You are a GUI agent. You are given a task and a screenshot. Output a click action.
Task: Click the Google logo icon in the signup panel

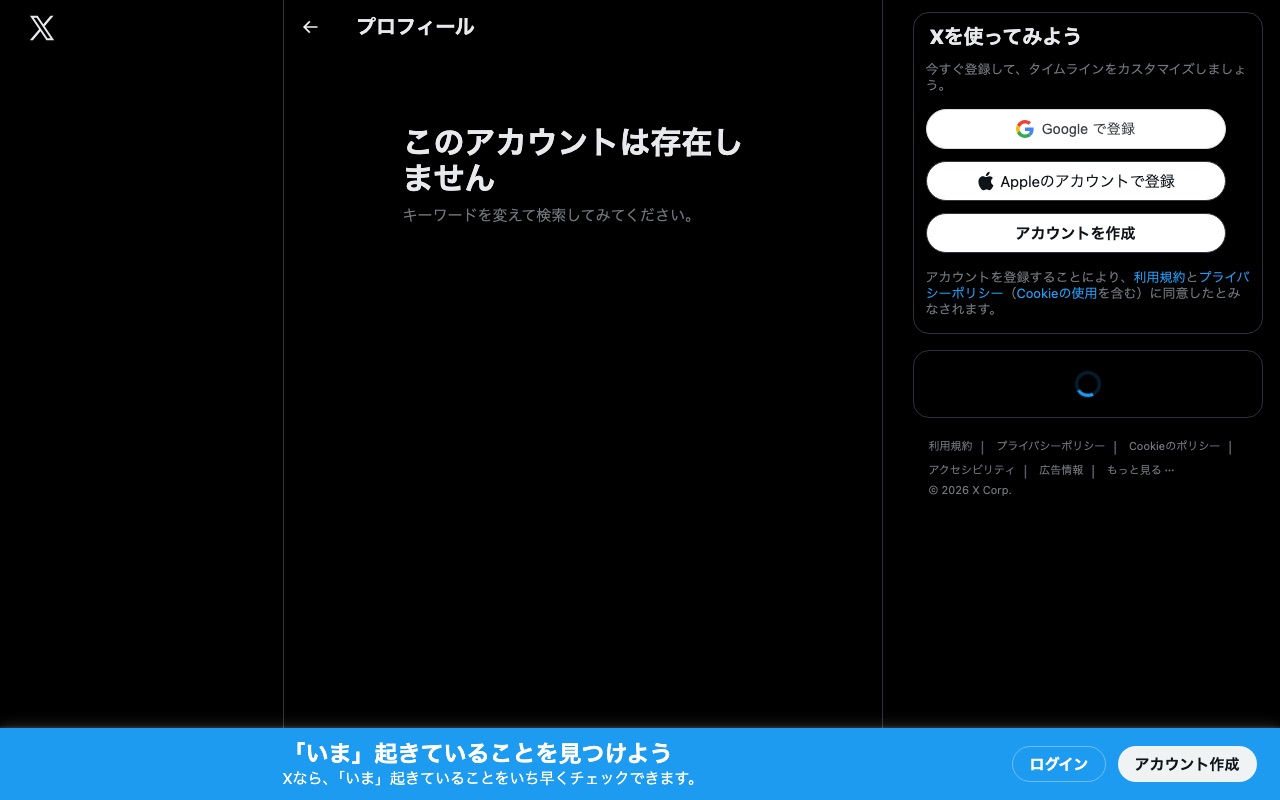1024,129
